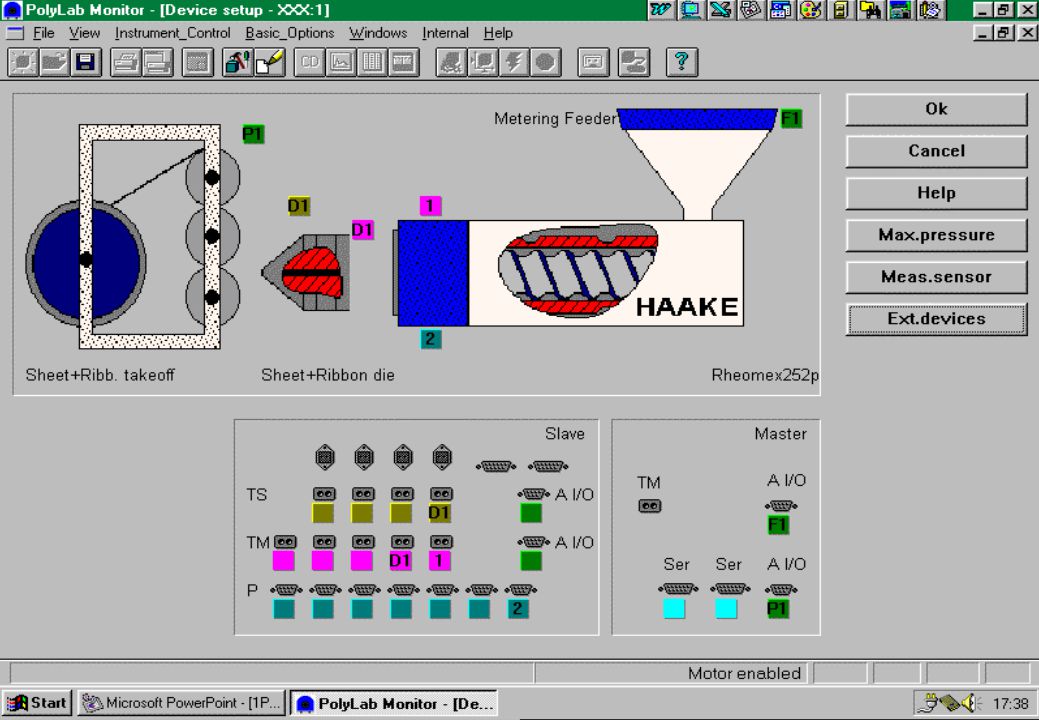
Task: Click the green F1 tag beside Metering Feeder
Action: [791, 119]
